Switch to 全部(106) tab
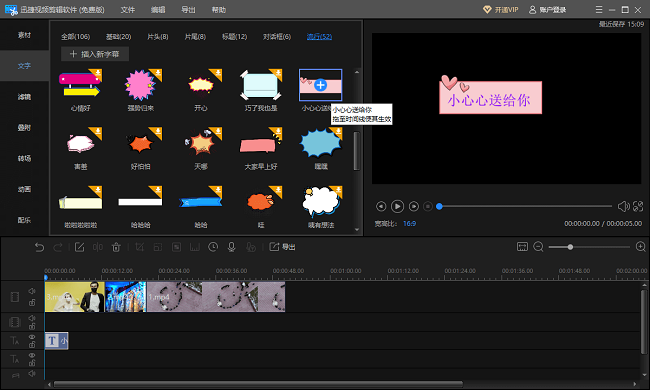The height and width of the screenshot is (390, 650). 75,36
